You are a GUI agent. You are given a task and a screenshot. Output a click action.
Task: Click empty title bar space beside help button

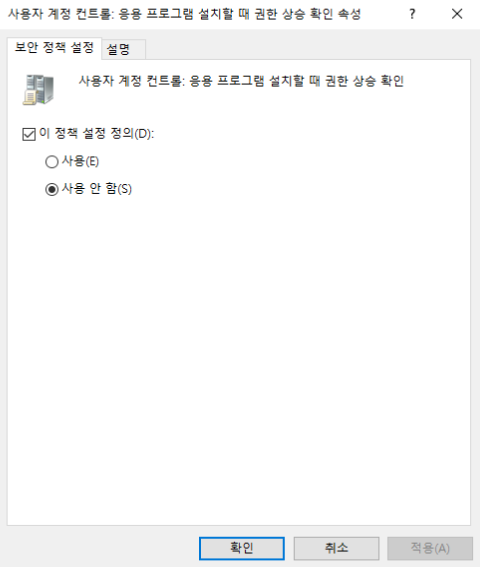pos(383,14)
